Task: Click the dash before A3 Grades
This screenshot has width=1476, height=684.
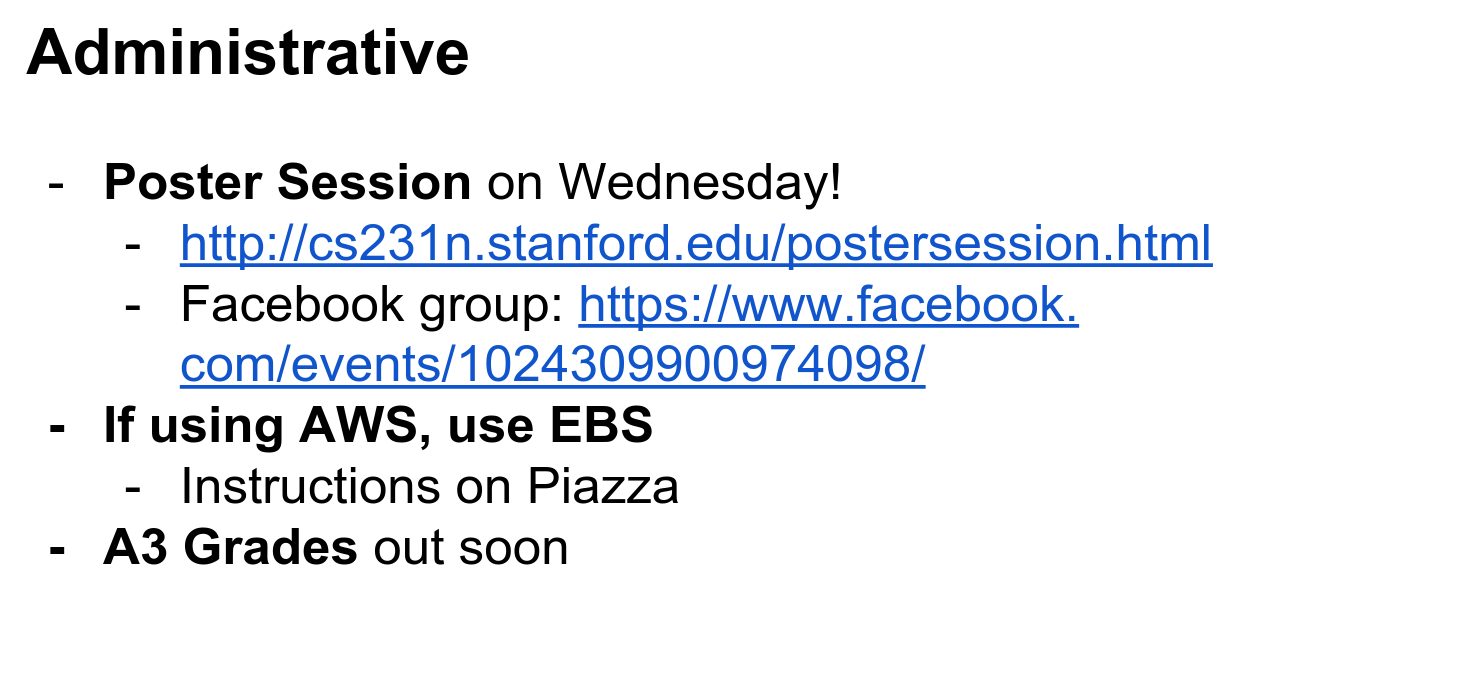Action: pos(57,549)
